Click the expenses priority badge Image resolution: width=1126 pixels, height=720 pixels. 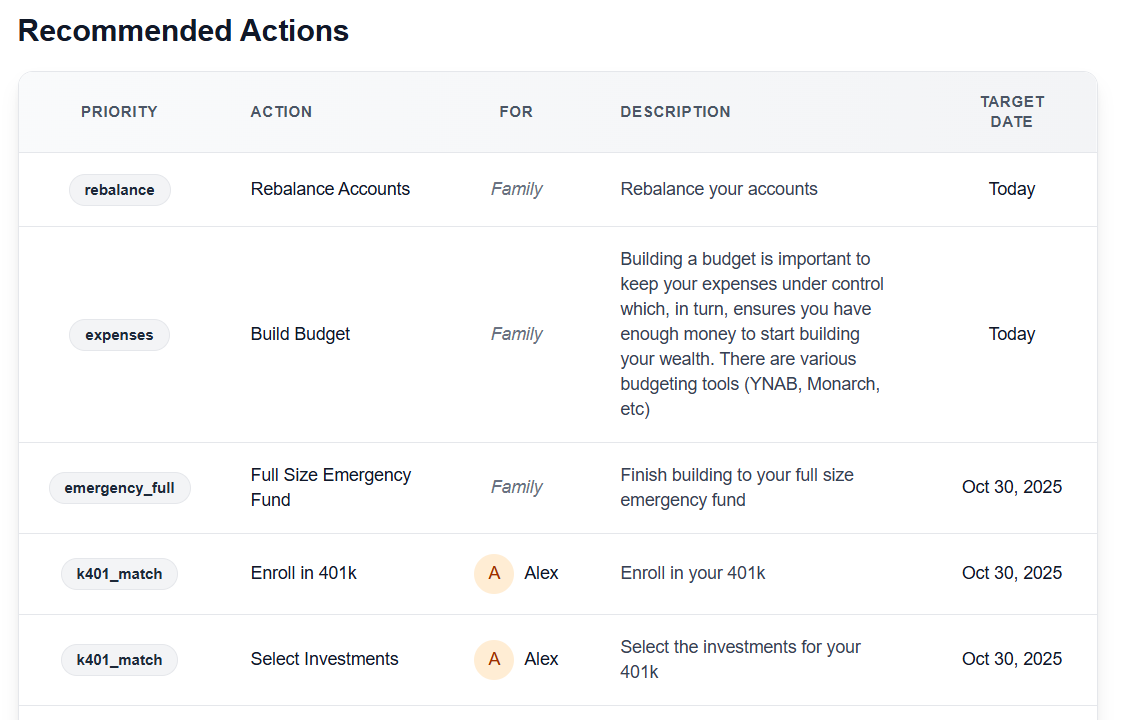click(119, 335)
